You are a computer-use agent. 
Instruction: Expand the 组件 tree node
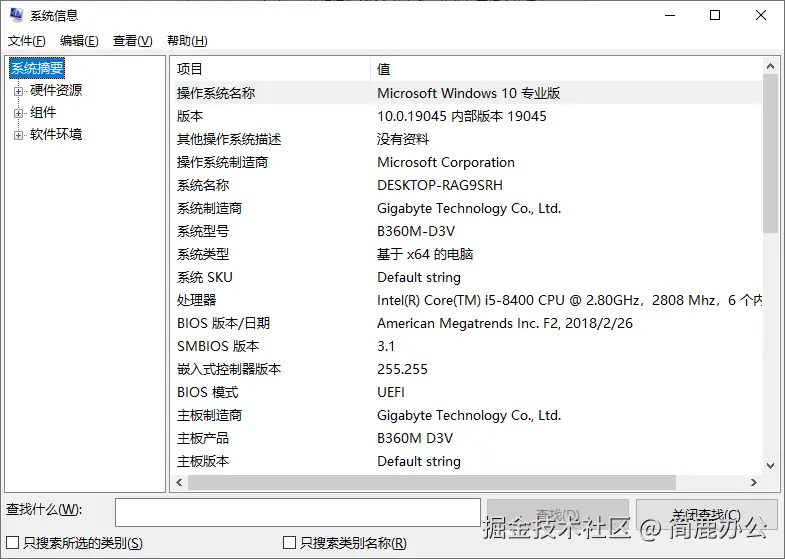(19, 113)
